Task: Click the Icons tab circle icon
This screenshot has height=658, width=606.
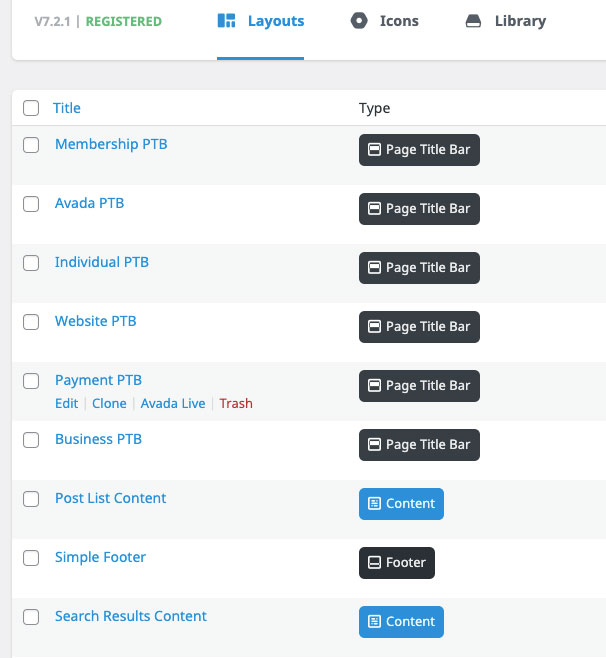Action: (x=359, y=21)
